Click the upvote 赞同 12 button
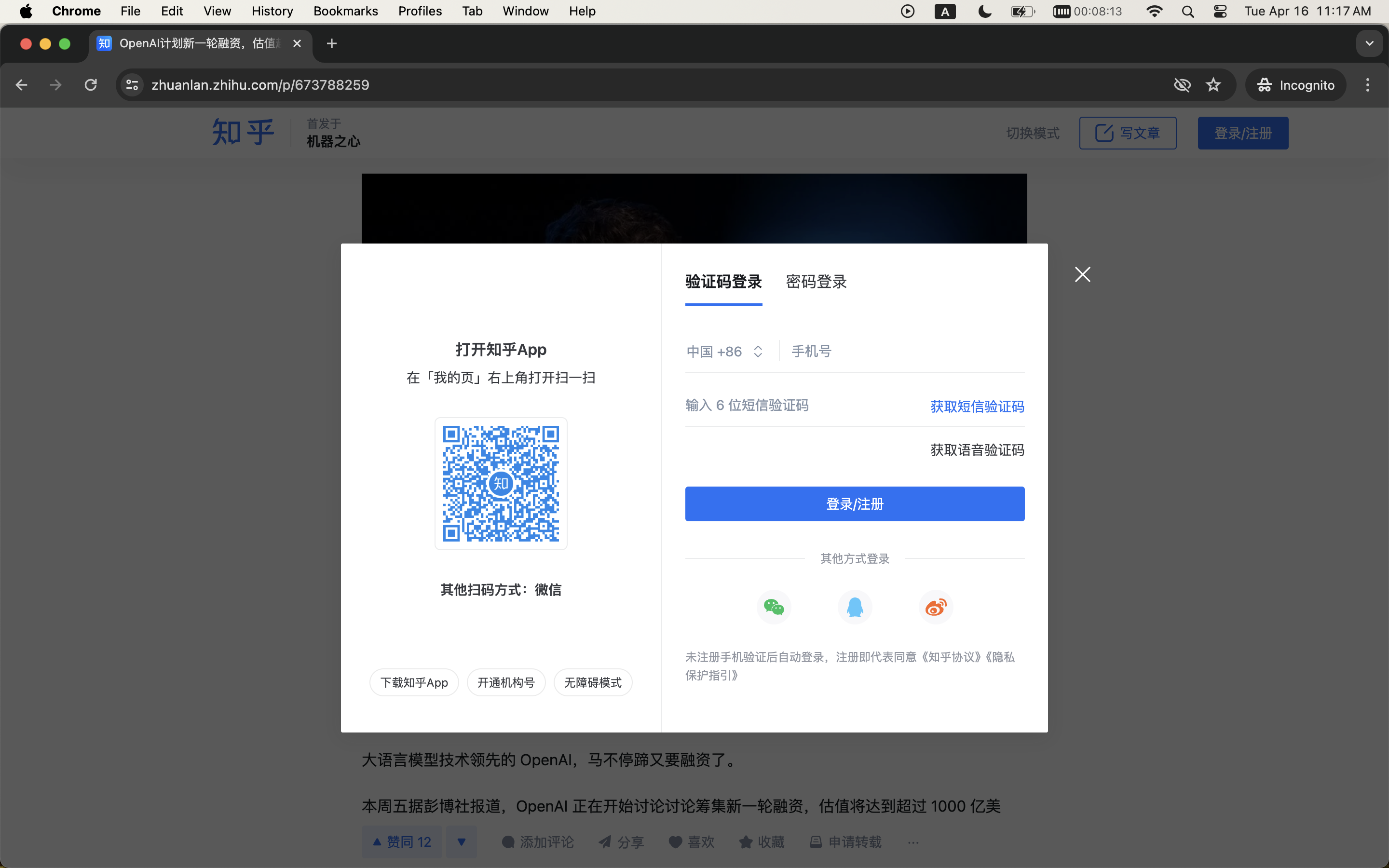 point(402,841)
